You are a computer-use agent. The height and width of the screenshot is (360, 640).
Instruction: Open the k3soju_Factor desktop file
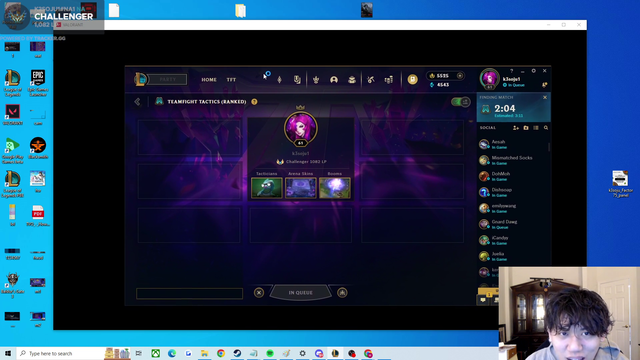620,183
